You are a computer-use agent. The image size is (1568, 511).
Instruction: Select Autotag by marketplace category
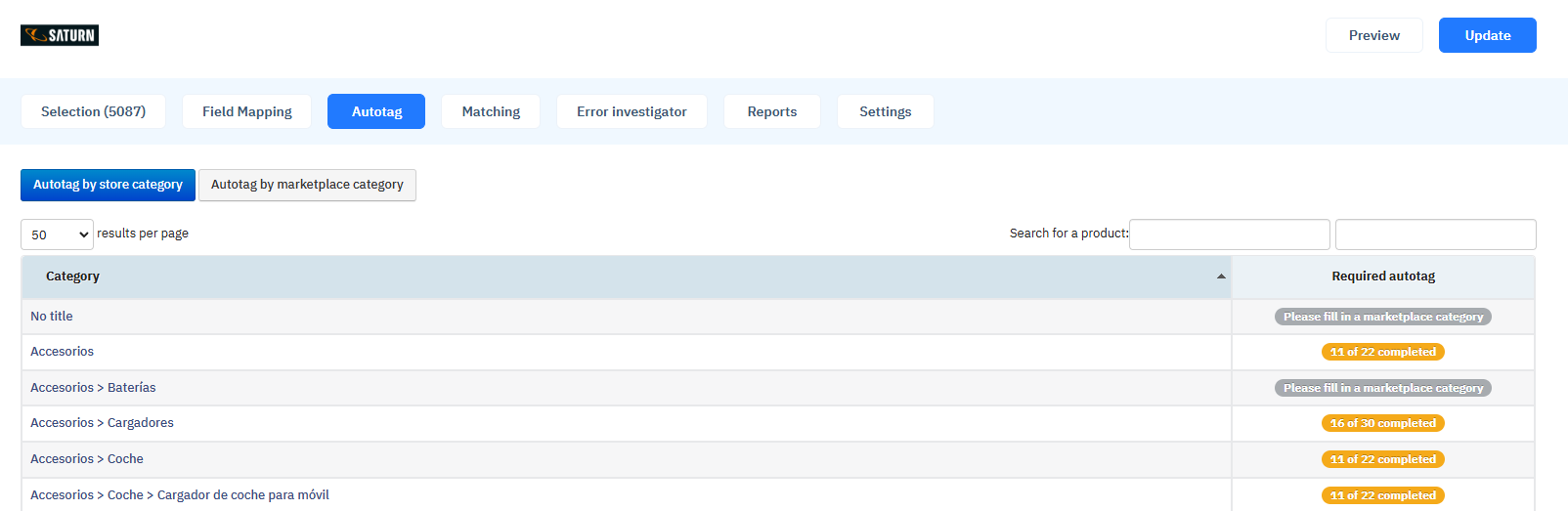coord(307,185)
